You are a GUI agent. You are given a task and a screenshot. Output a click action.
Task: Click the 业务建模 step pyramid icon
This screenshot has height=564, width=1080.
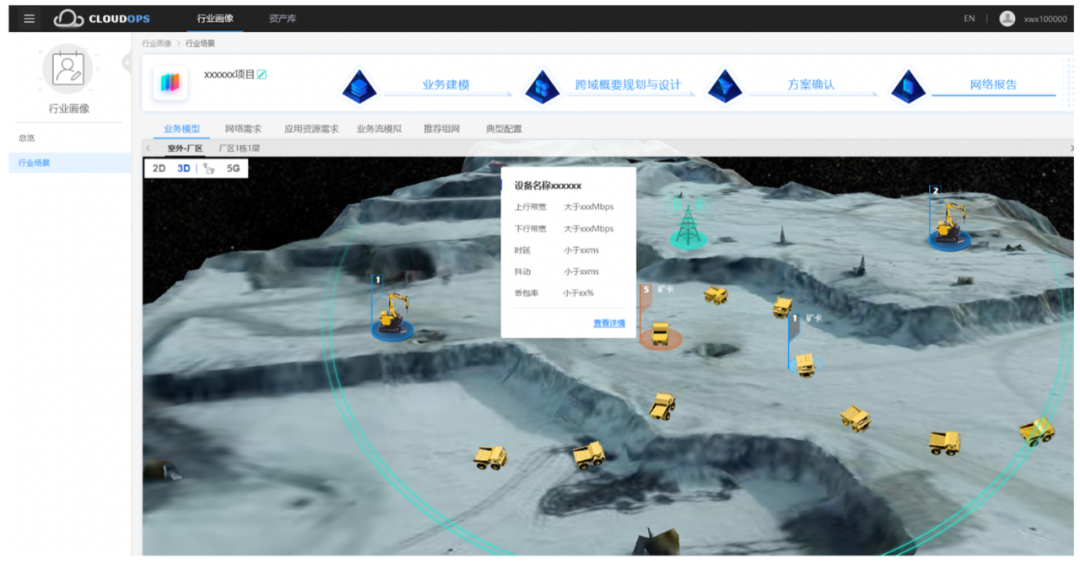click(359, 87)
